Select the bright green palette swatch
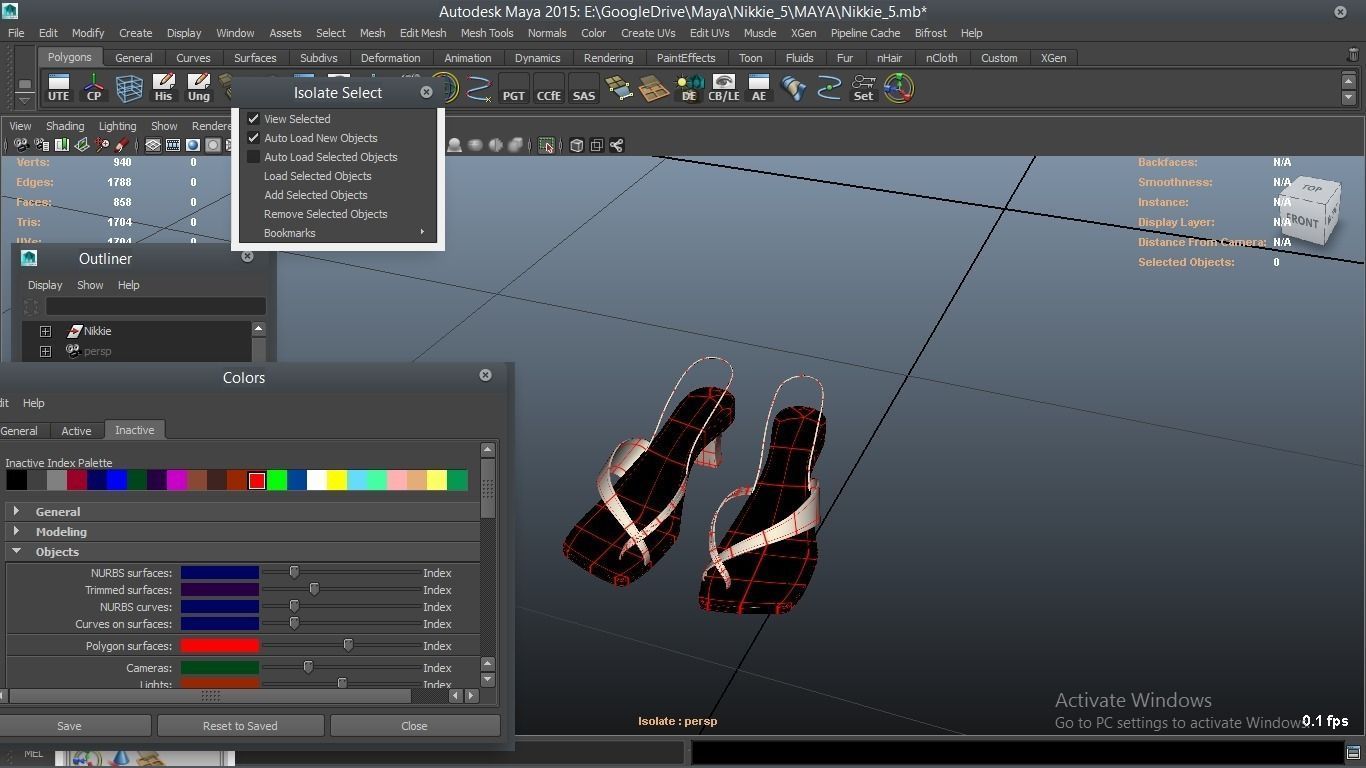This screenshot has width=1366, height=768. (x=277, y=481)
